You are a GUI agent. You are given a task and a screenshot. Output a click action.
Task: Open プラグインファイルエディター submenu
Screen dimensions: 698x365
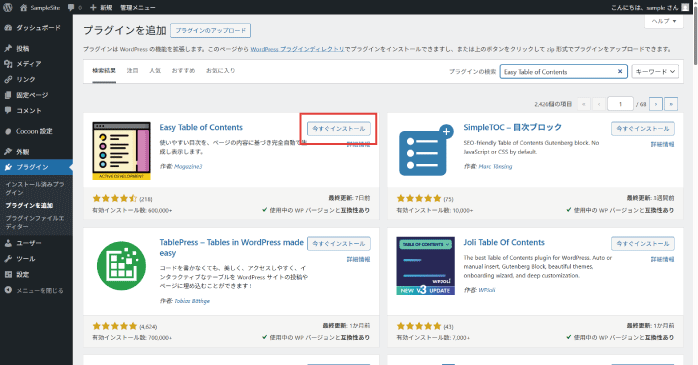click(x=35, y=222)
